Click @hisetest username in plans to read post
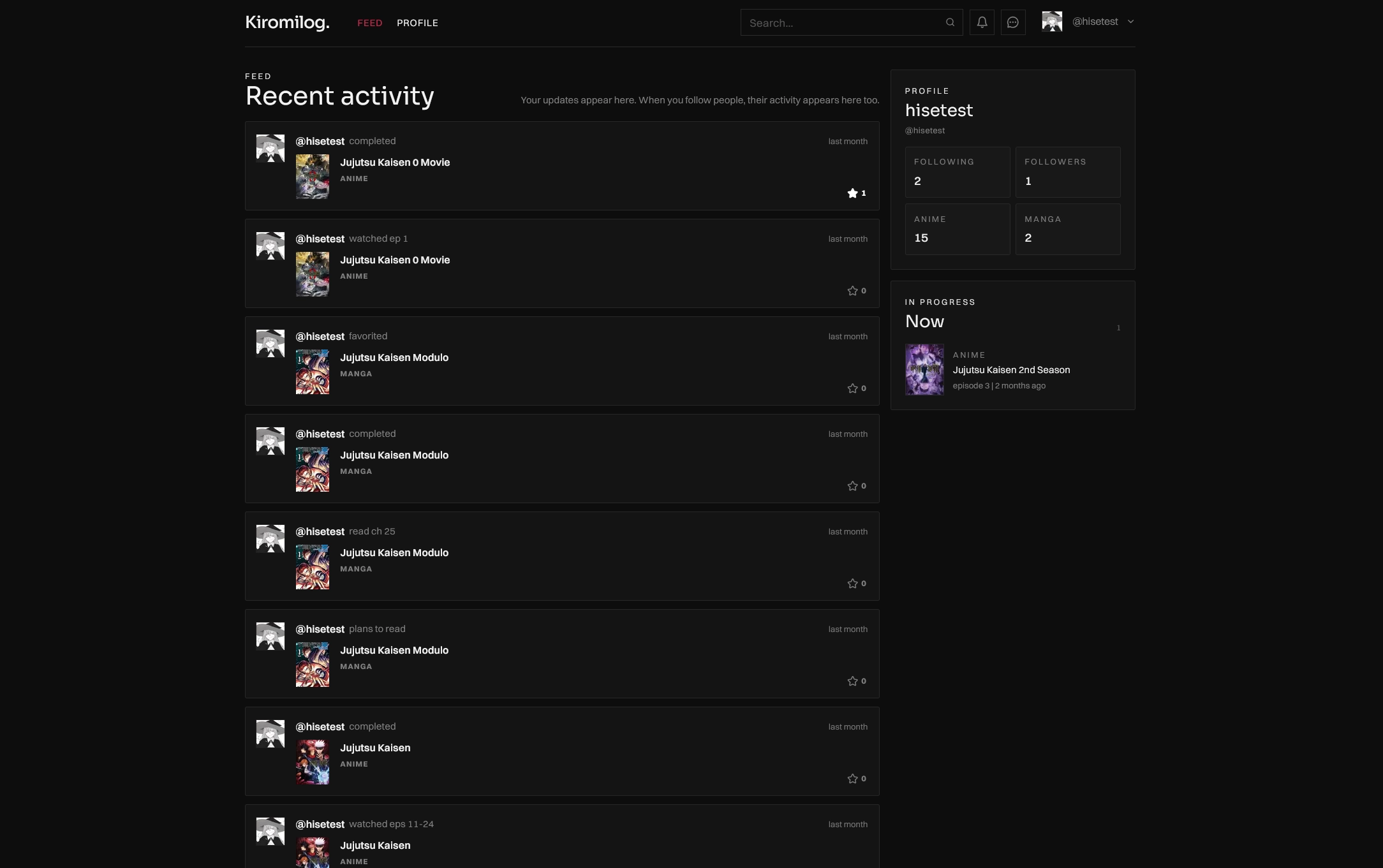The width and height of the screenshot is (1383, 868). pos(320,629)
